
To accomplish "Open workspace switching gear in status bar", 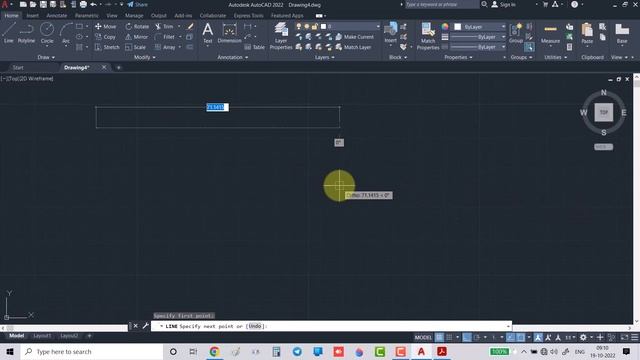I will click(x=583, y=337).
